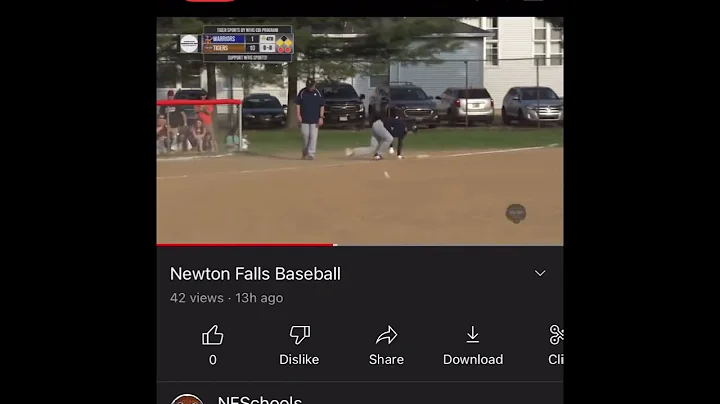Tap the baseball video frame to show controls
Image resolution: width=720 pixels, height=404 pixels.
(x=360, y=131)
